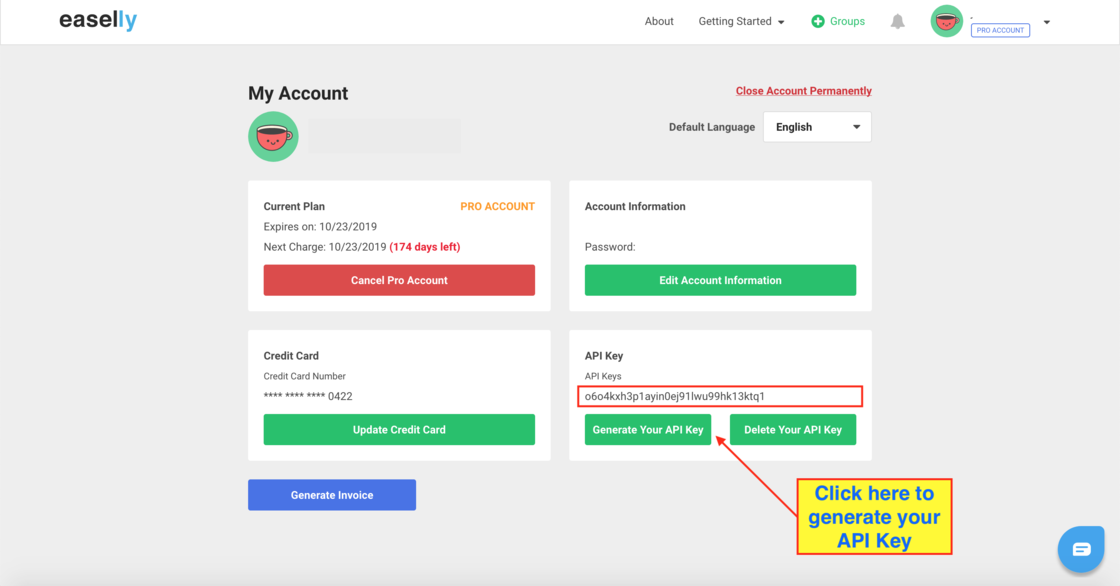Open the Default Language dropdown
Image resolution: width=1120 pixels, height=586 pixels.
(x=817, y=127)
